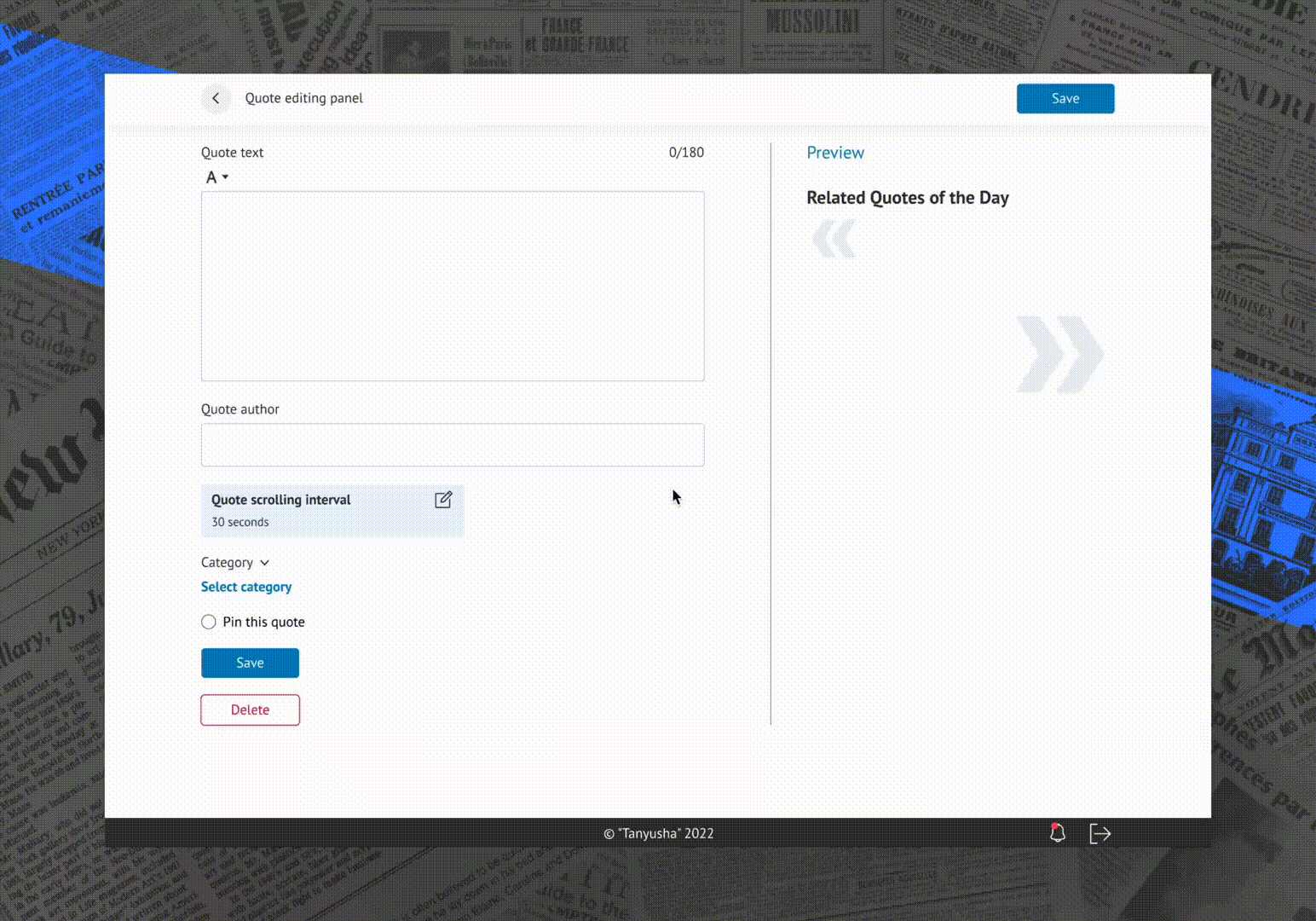Click the edit scrolling interval pencil icon
Screen dimensions: 1316x921
click(x=443, y=500)
